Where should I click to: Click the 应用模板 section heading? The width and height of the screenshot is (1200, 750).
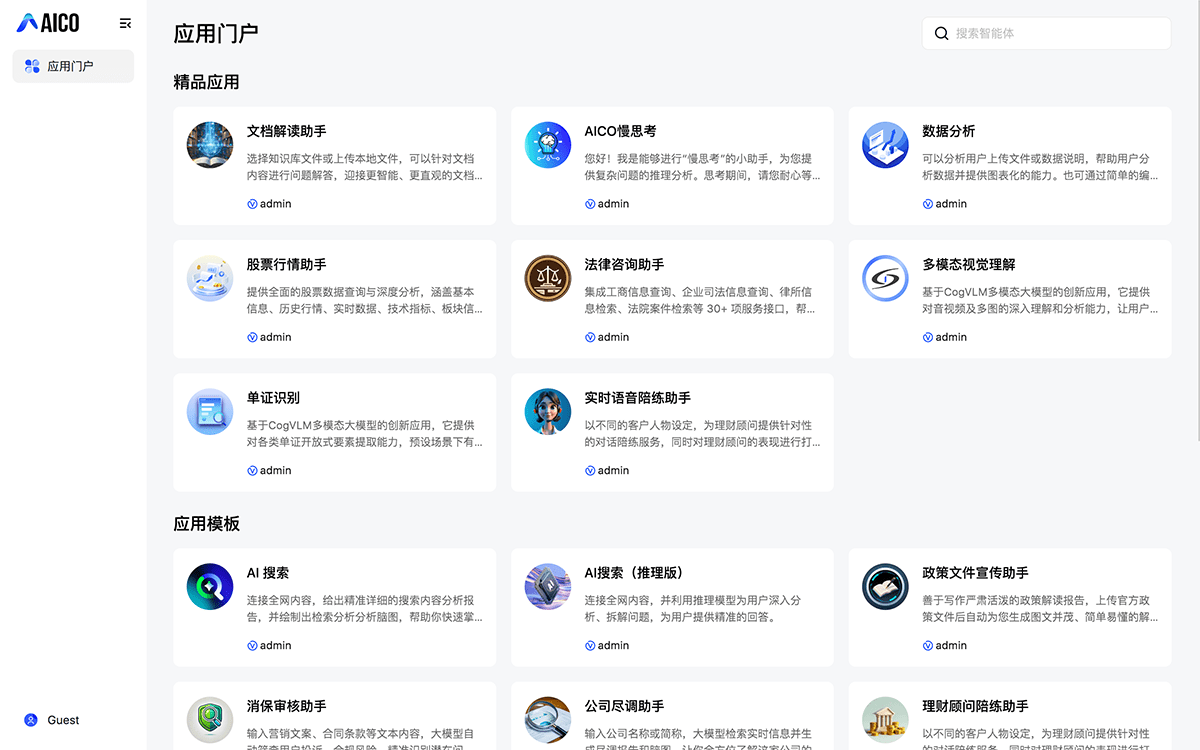point(206,524)
